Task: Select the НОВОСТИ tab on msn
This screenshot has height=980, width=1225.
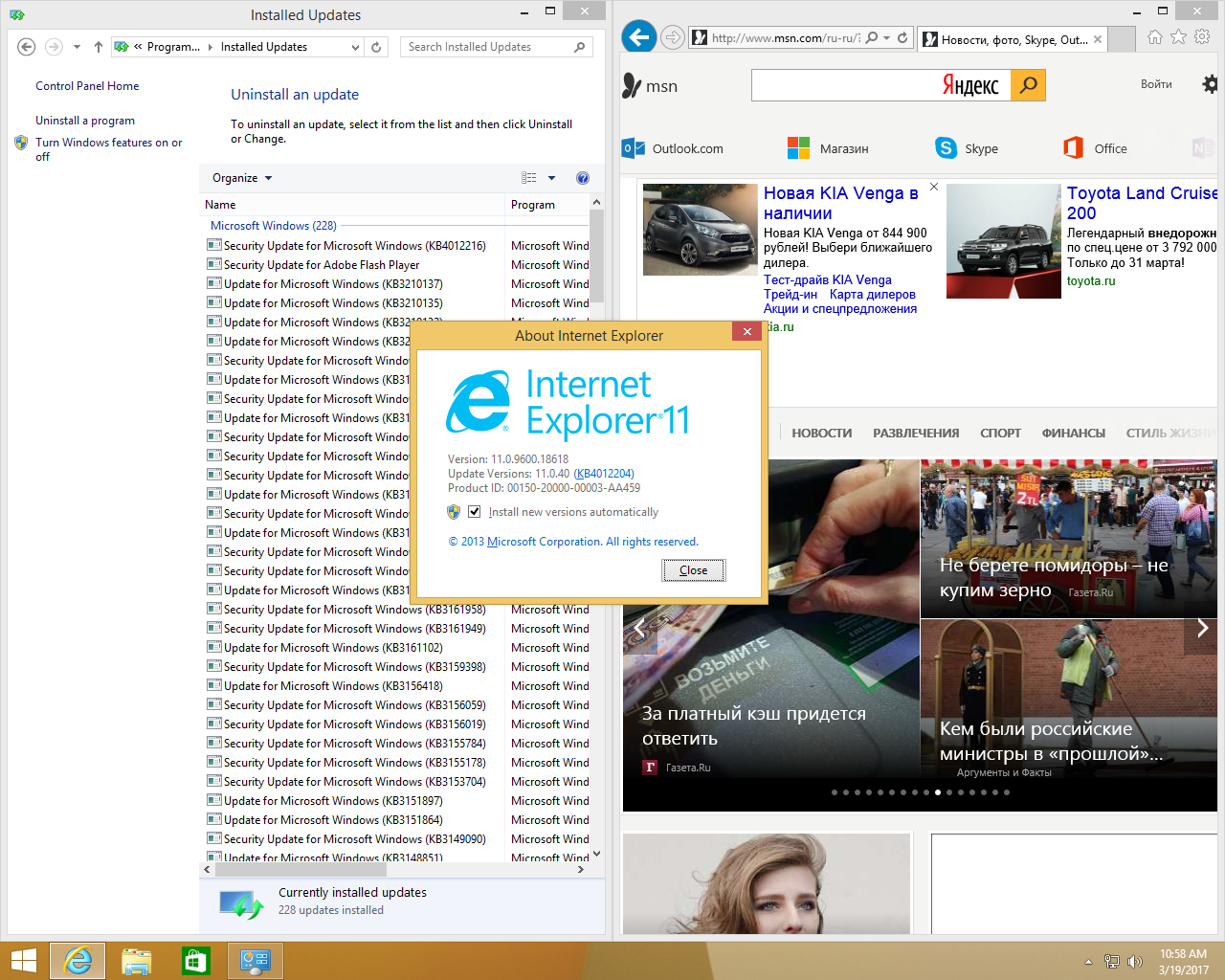Action: pyautogui.click(x=822, y=434)
